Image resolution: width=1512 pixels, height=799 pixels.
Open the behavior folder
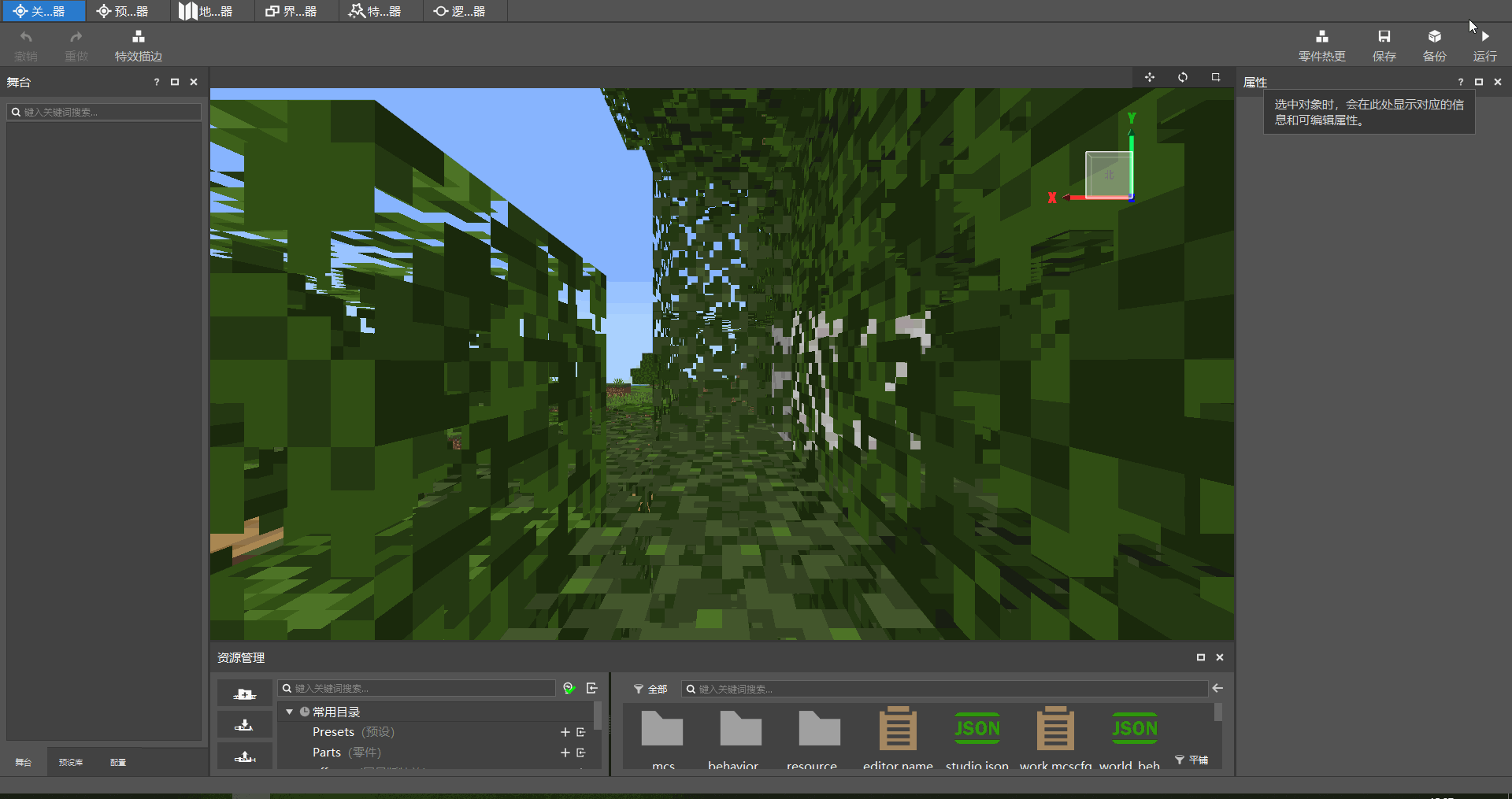(x=741, y=739)
